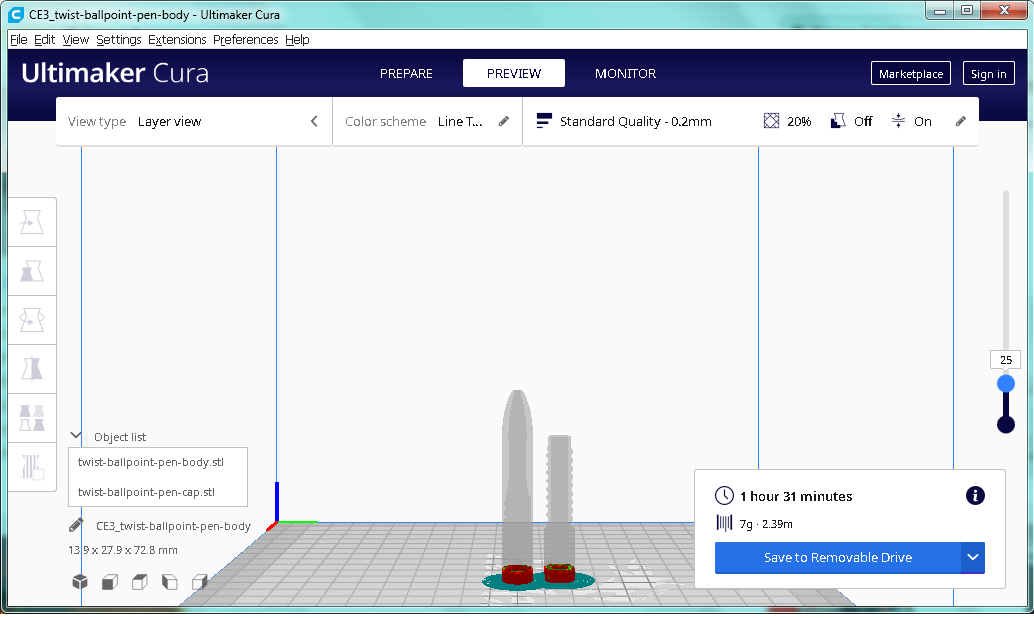Viewport: 1034px width, 618px height.
Task: Click the job name CE3_twist-ballpoint-pen-body
Action: tap(173, 526)
